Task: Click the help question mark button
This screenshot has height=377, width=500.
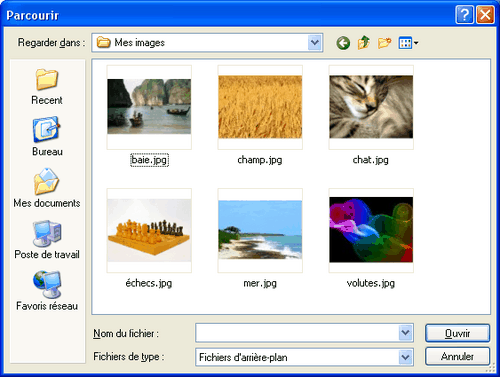Action: (464, 15)
